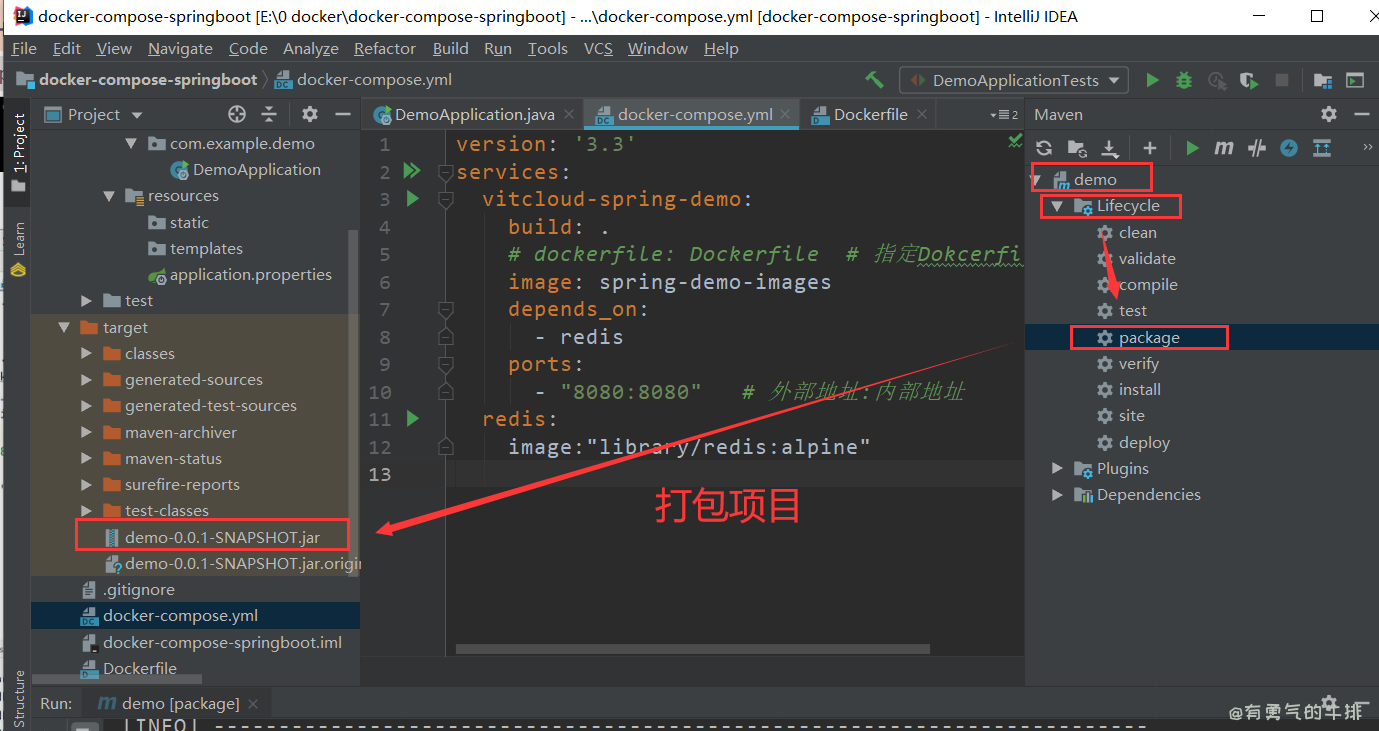Open the Structure side tool window
1379x731 pixels.
pyautogui.click(x=18, y=698)
